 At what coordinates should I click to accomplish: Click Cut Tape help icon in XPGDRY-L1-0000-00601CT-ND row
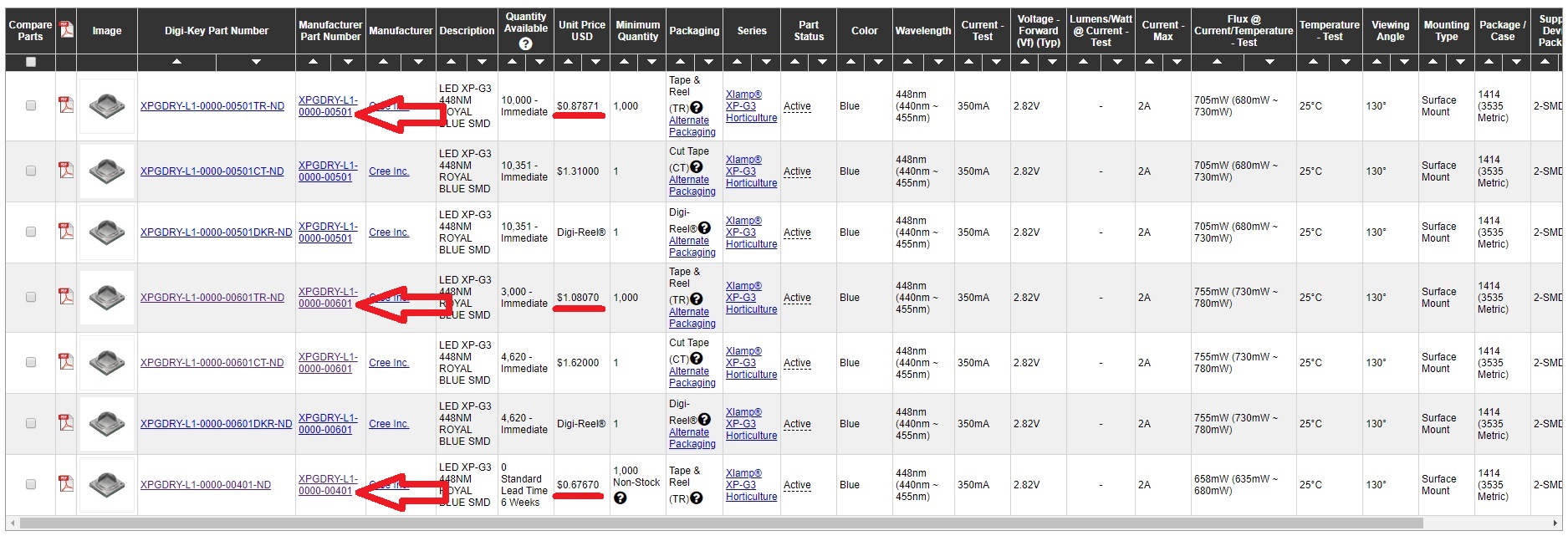click(696, 358)
